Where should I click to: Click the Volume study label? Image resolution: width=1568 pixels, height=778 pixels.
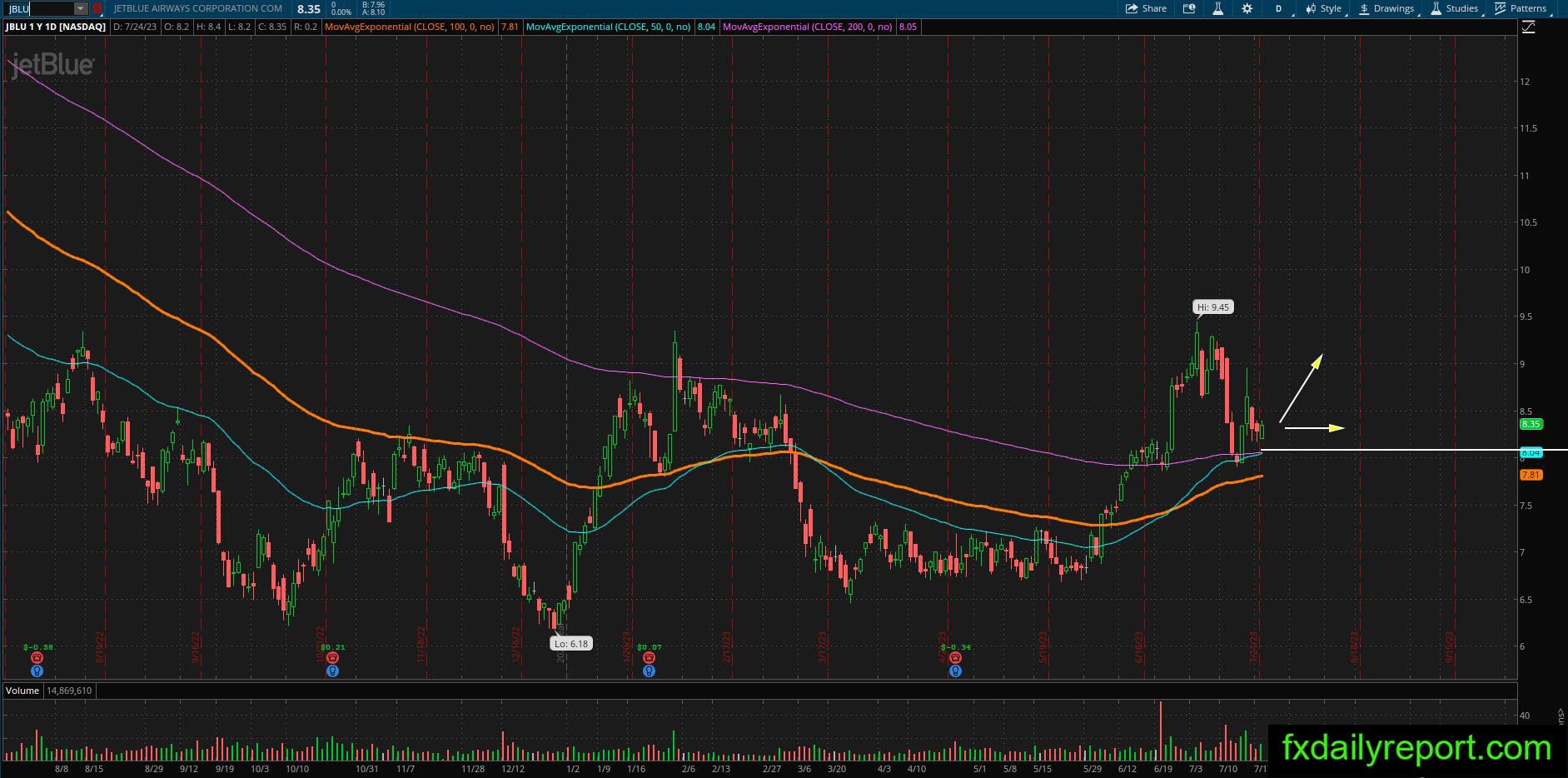pos(22,691)
